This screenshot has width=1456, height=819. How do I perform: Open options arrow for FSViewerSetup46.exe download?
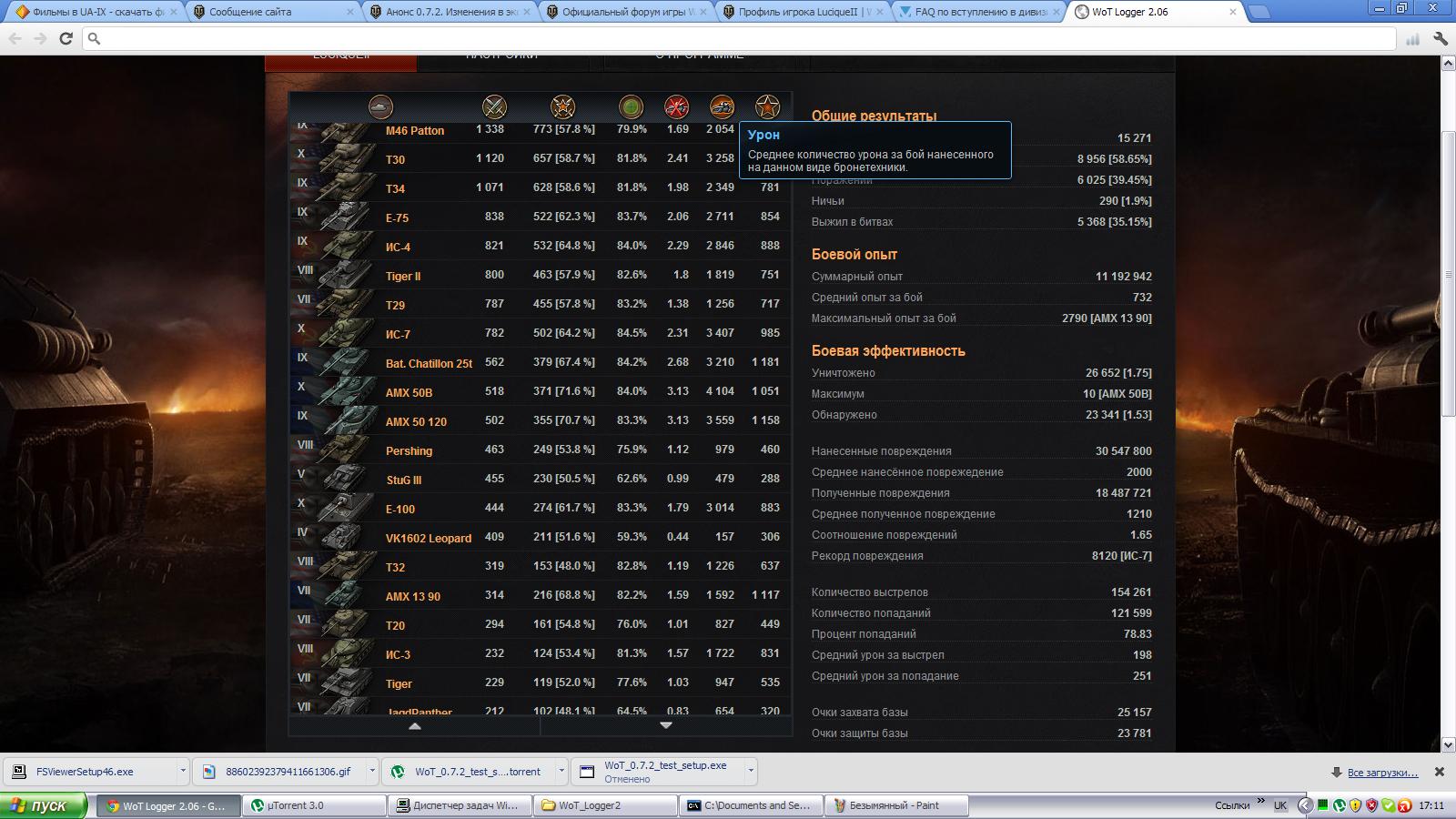[183, 771]
